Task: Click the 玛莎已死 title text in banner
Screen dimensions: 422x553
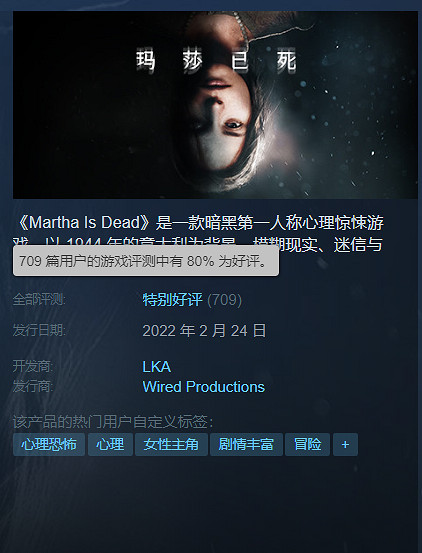Action: pyautogui.click(x=216, y=61)
